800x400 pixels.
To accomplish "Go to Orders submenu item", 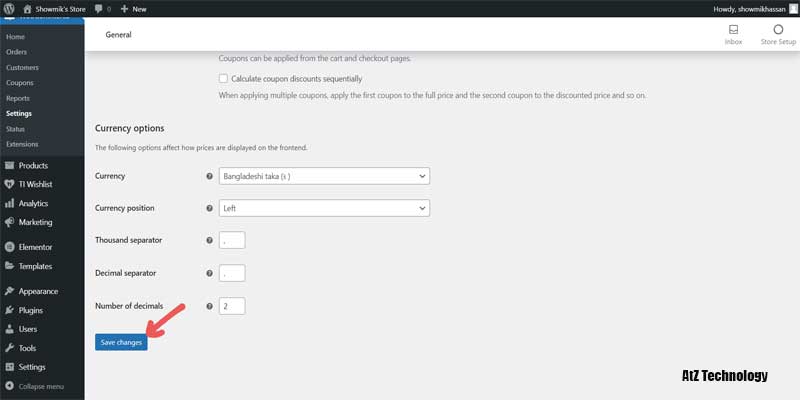I will (x=16, y=52).
